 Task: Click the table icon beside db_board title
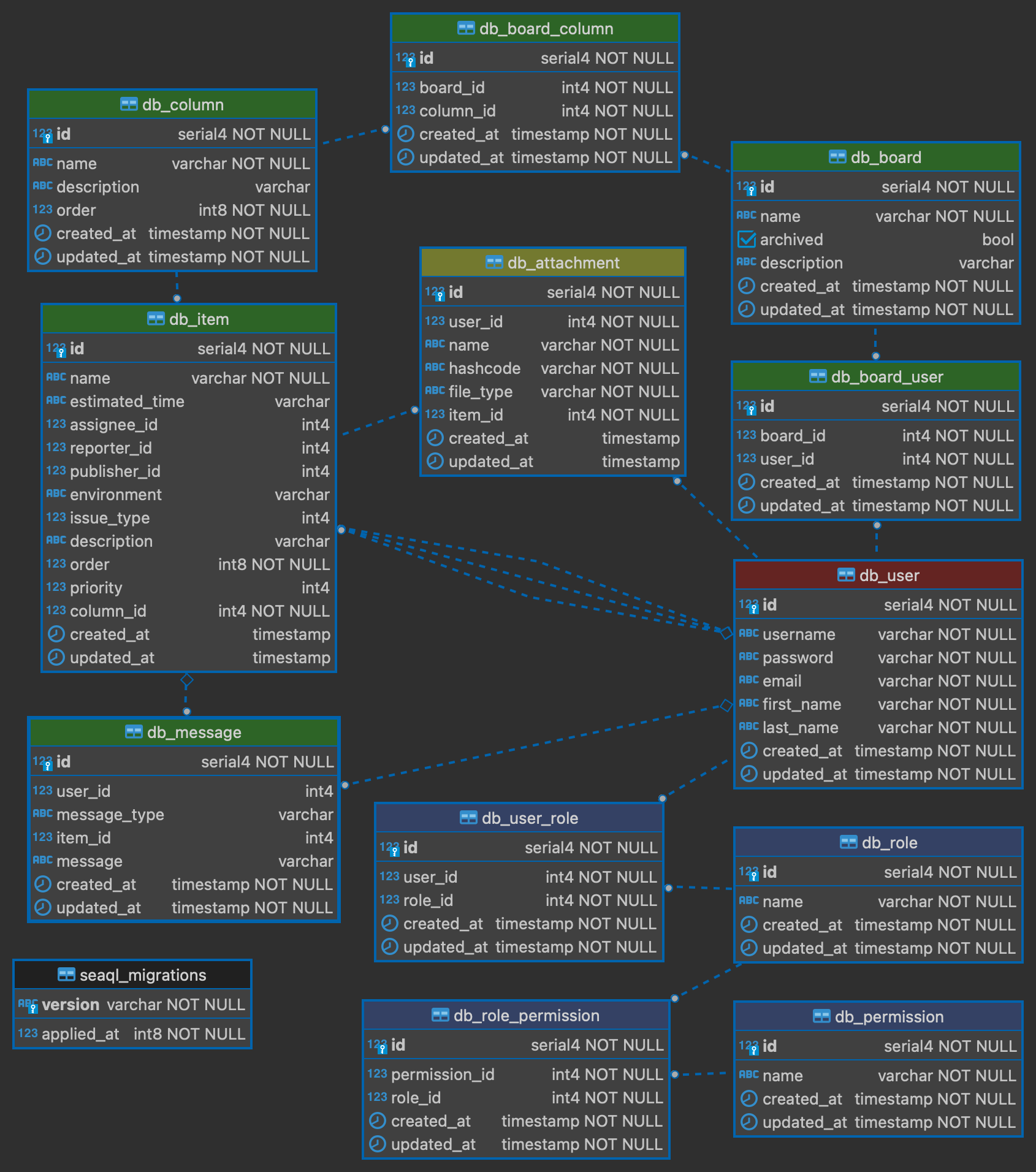[x=837, y=158]
